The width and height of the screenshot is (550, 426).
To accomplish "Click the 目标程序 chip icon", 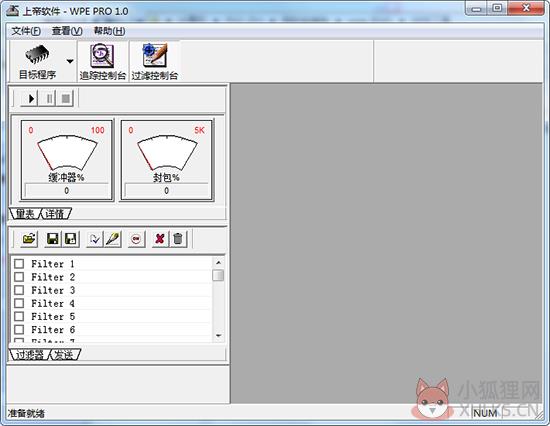I will point(37,55).
